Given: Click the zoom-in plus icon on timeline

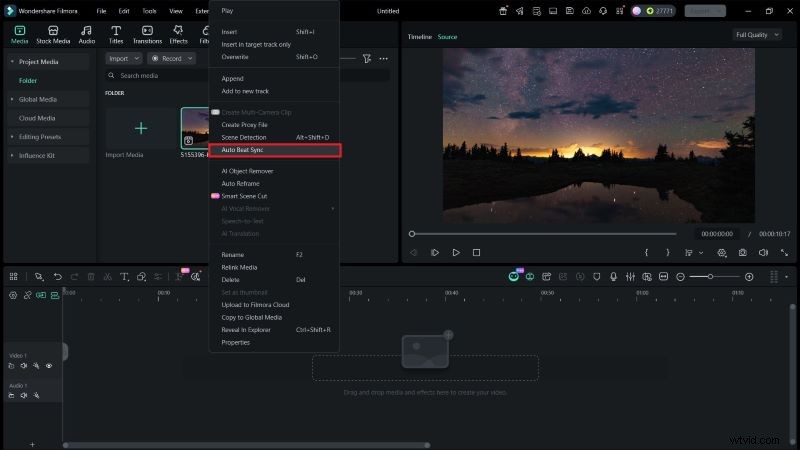Looking at the screenshot, I should tap(748, 276).
